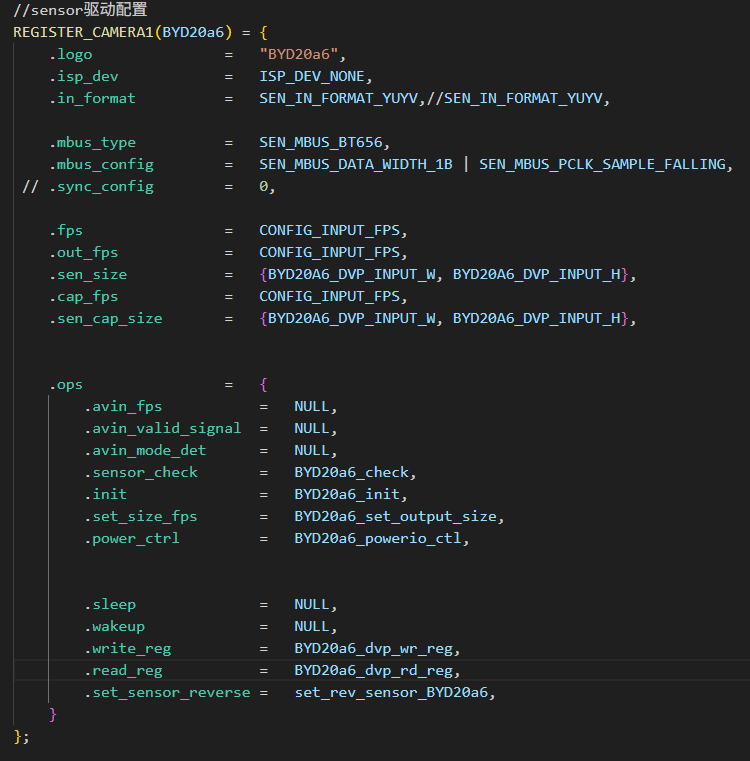This screenshot has width=750, height=761.
Task: Click the ".init" member
Action: point(105,495)
